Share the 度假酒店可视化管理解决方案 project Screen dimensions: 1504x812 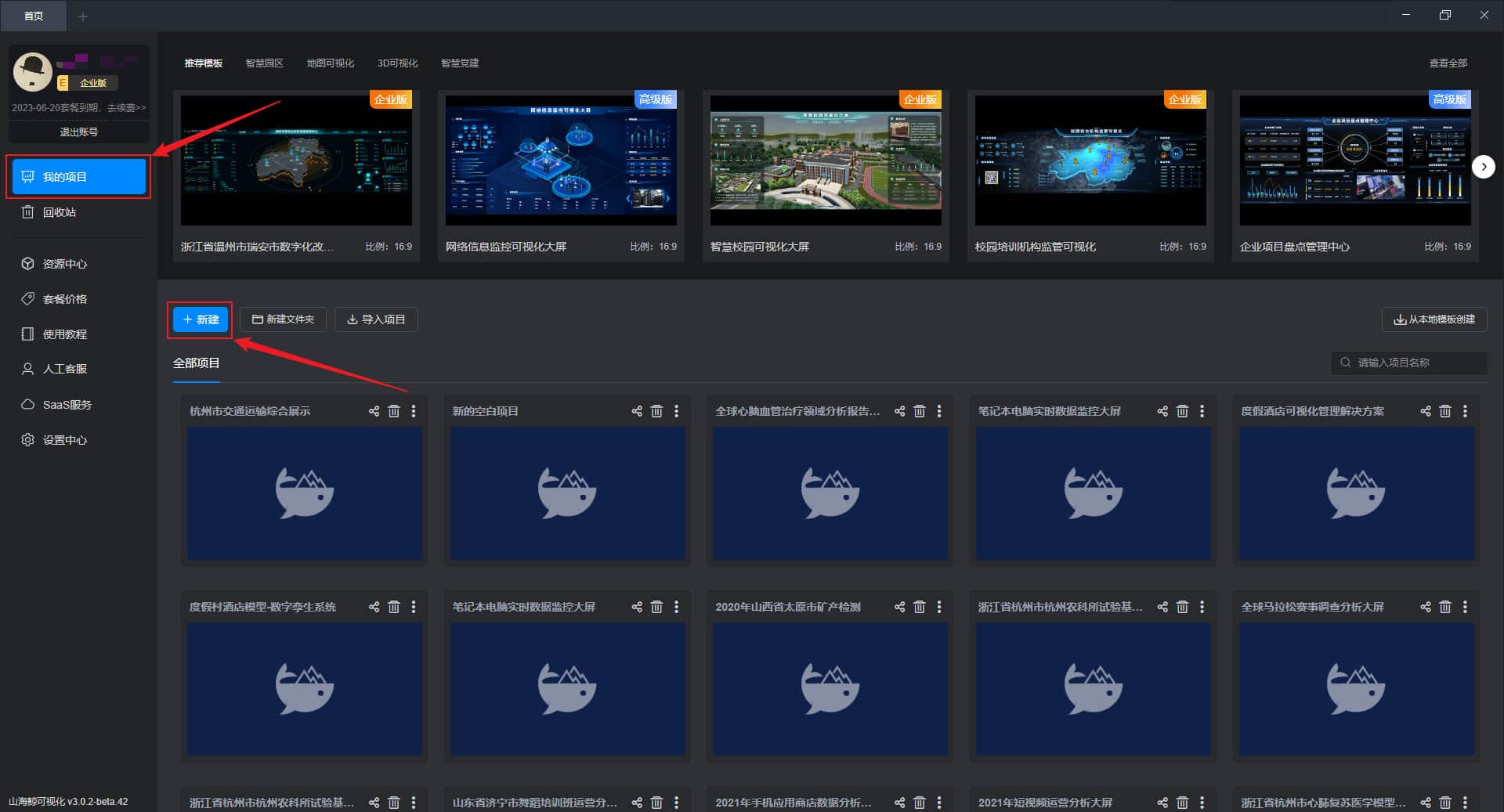pos(1426,411)
